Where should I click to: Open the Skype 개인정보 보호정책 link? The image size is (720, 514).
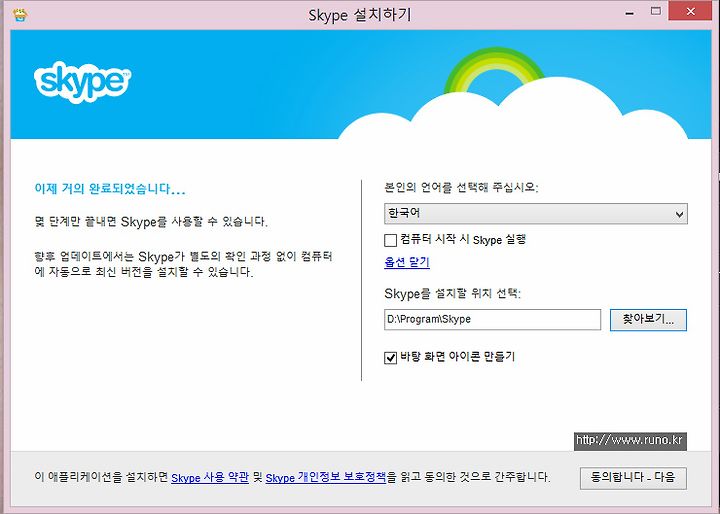326,478
